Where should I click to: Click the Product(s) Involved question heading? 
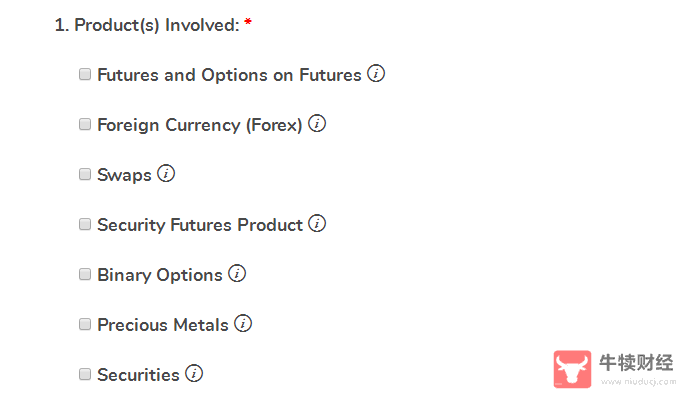[153, 25]
